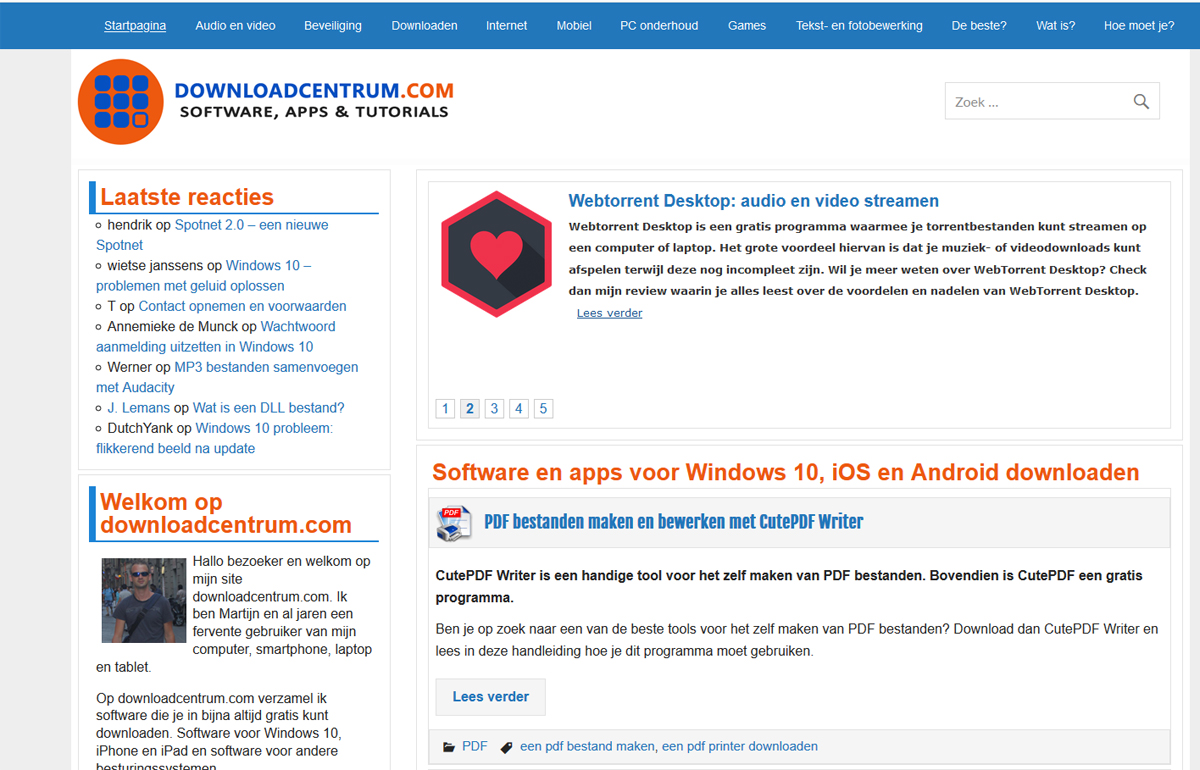Click 'Welkom op downloadcentrum.com' heading
This screenshot has width=1200, height=770.
click(226, 513)
